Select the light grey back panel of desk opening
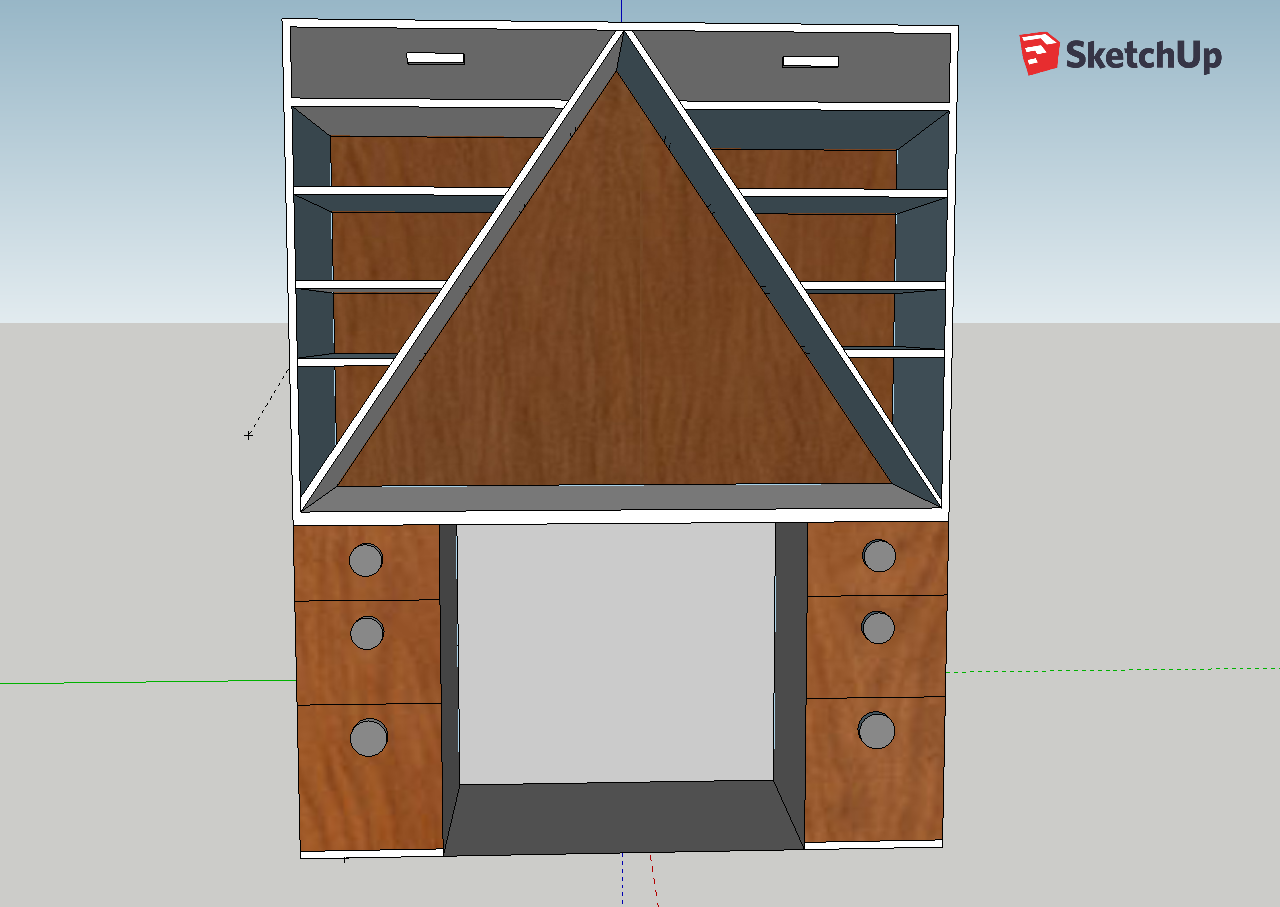Screen dimensions: 1280x907 [x=616, y=654]
